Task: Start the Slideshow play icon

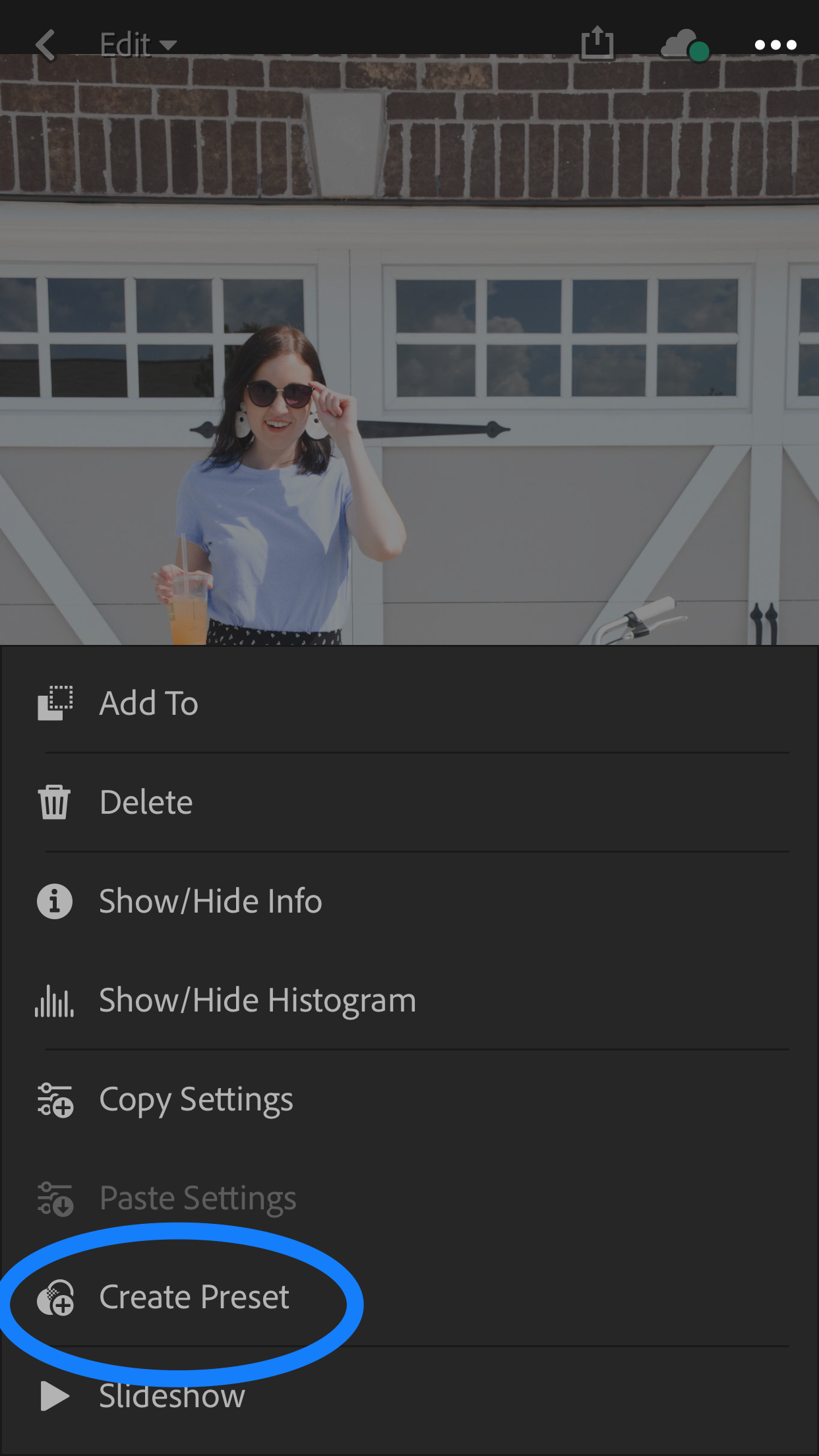Action: point(55,1396)
